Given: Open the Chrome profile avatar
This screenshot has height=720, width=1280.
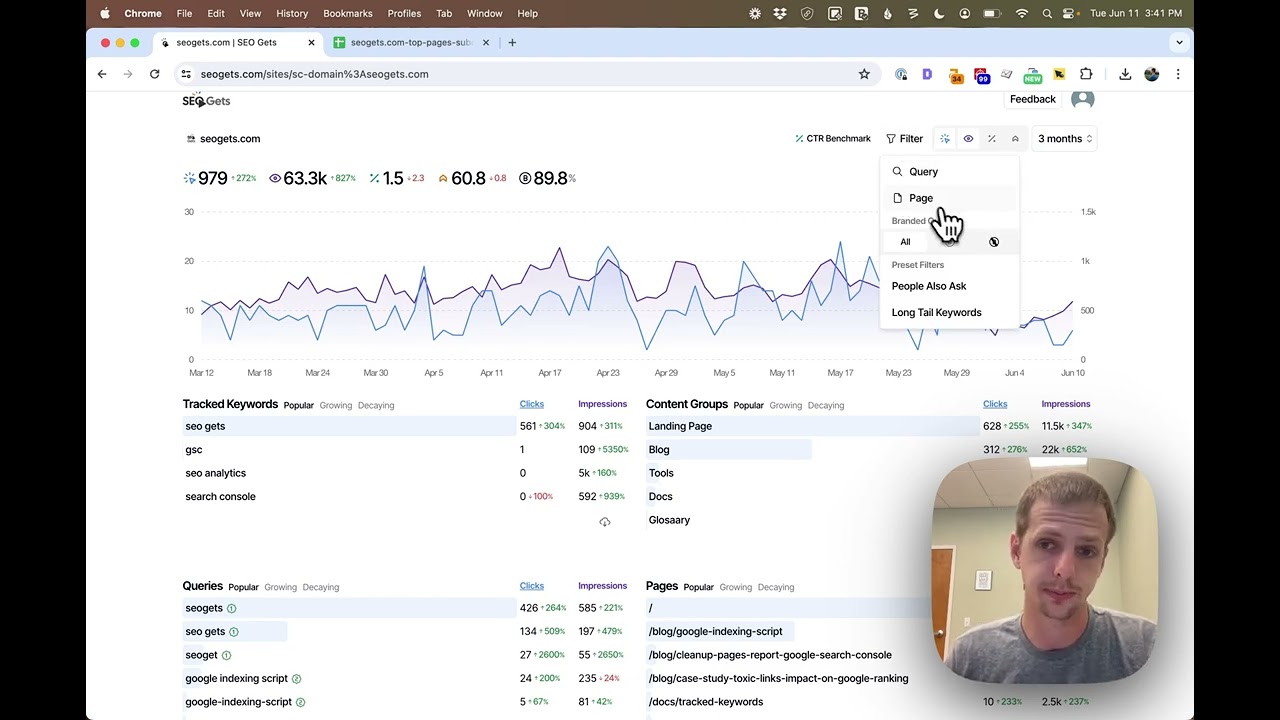Looking at the screenshot, I should (x=1152, y=74).
